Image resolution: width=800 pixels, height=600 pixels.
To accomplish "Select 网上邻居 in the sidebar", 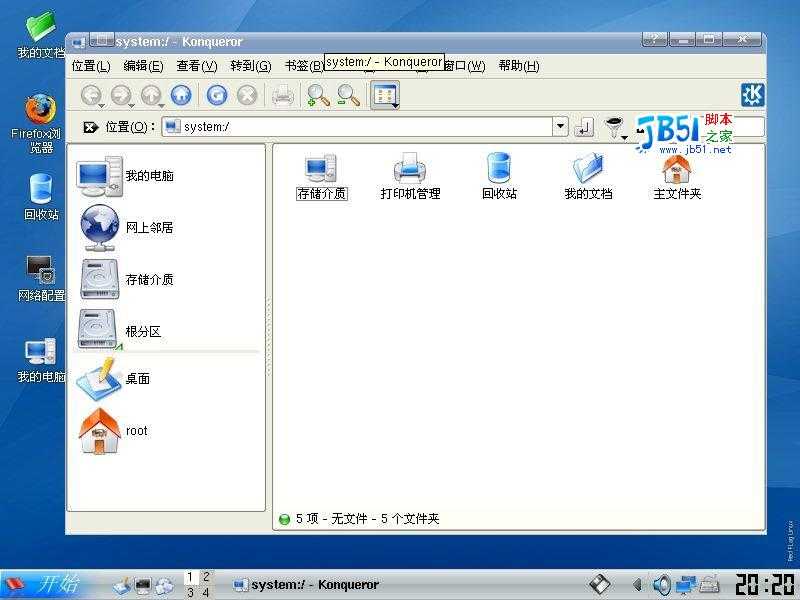I will click(x=126, y=228).
